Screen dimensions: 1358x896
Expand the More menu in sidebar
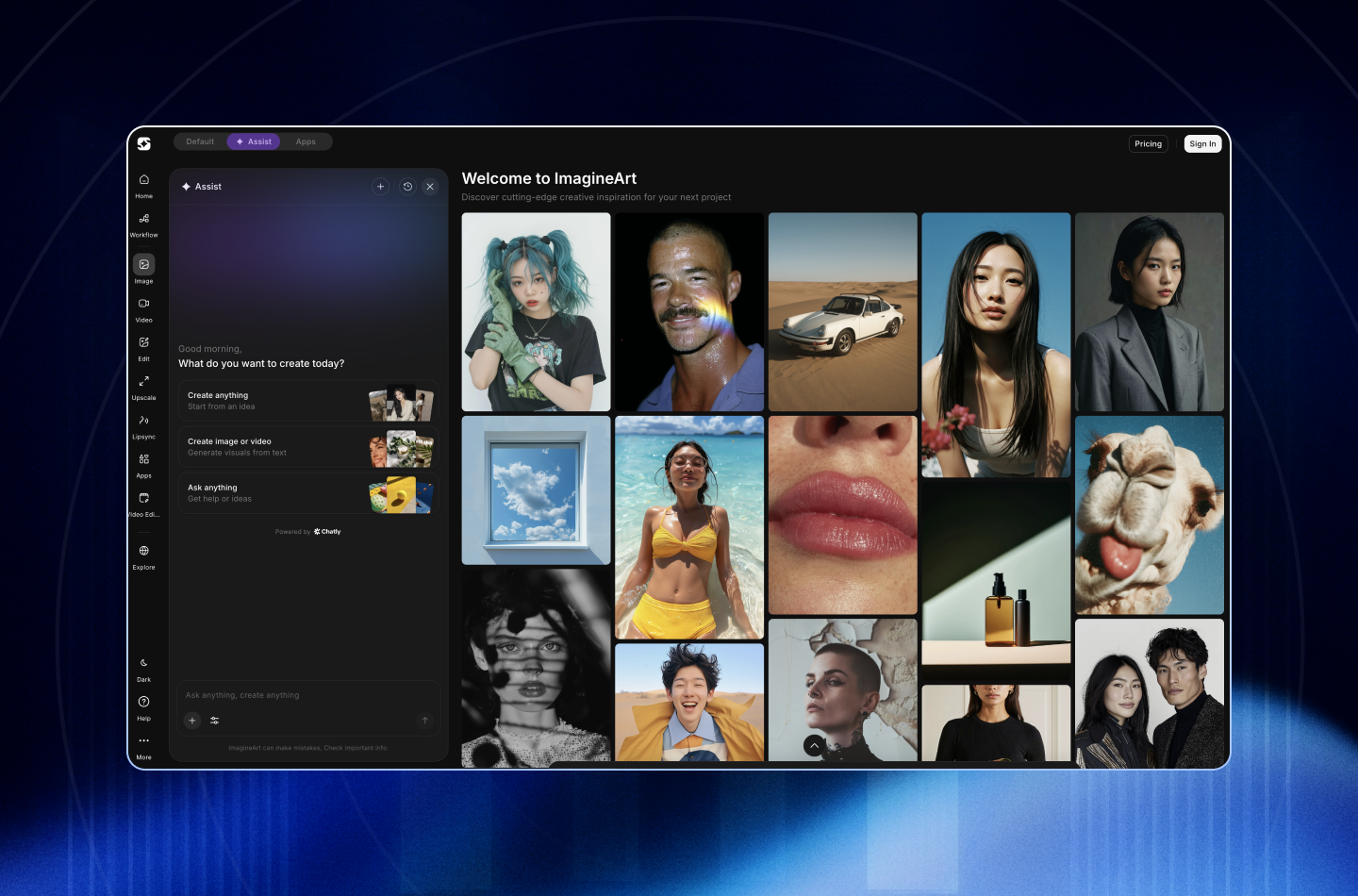click(x=143, y=741)
